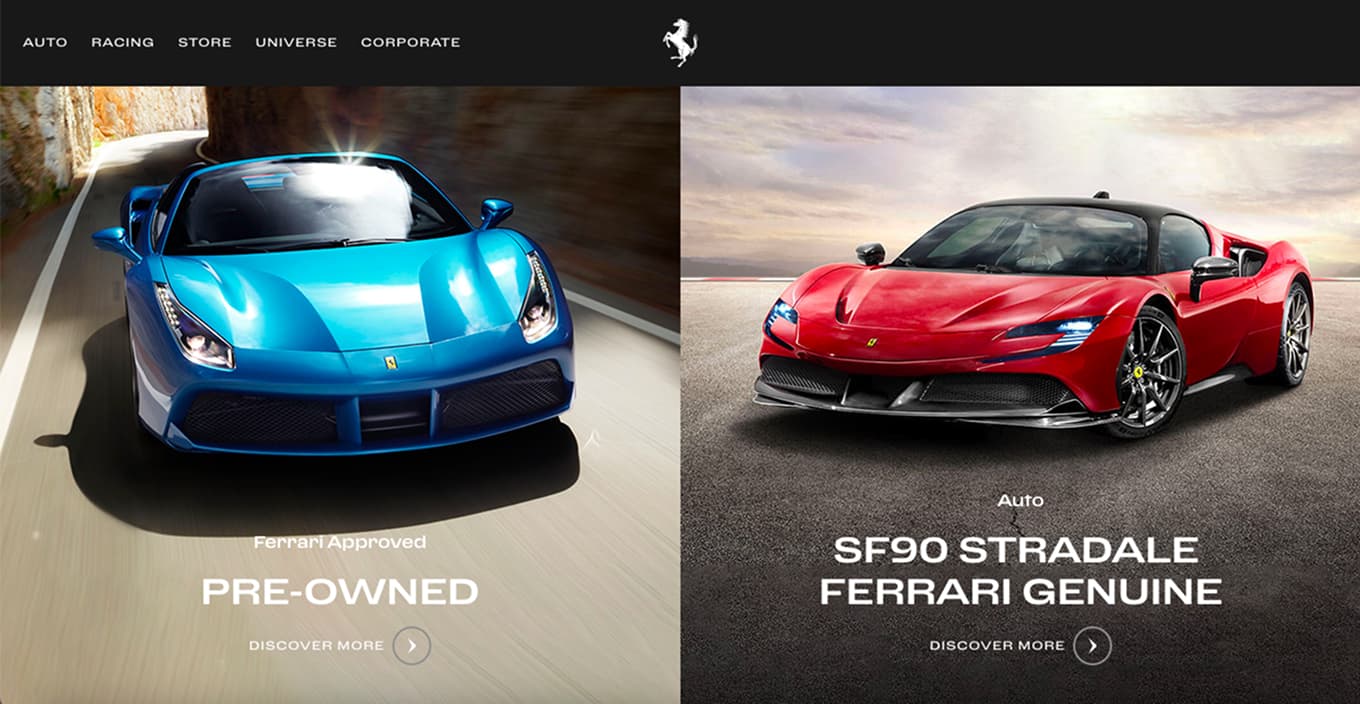The width and height of the screenshot is (1360, 704).
Task: Click the circled arrow under SF90 Stradale
Action: click(x=1092, y=646)
